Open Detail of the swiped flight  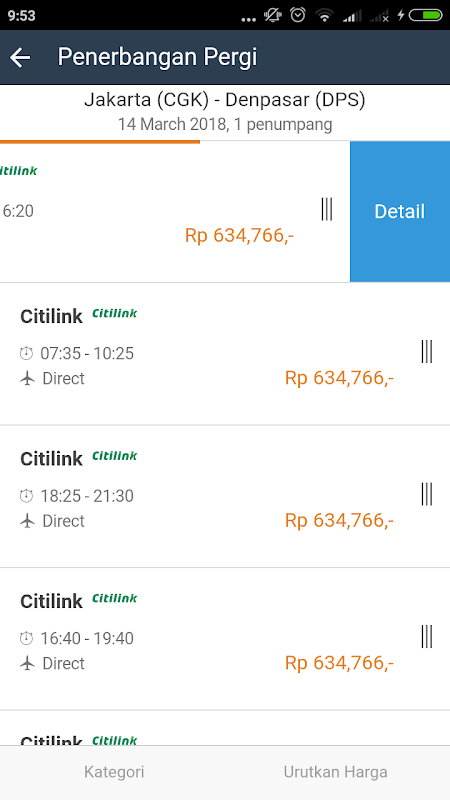click(x=400, y=211)
